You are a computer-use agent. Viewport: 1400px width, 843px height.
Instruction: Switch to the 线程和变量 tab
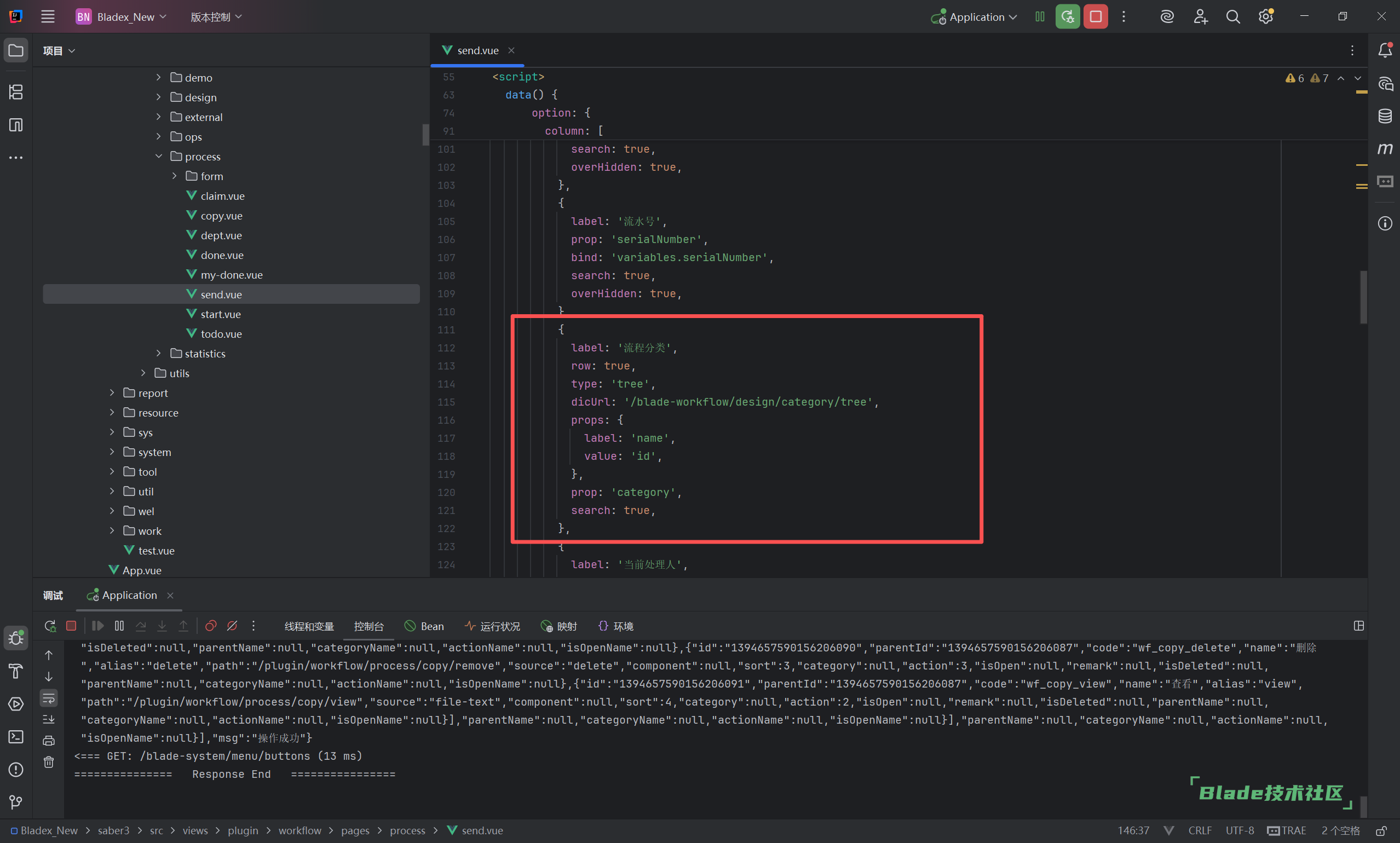point(309,626)
